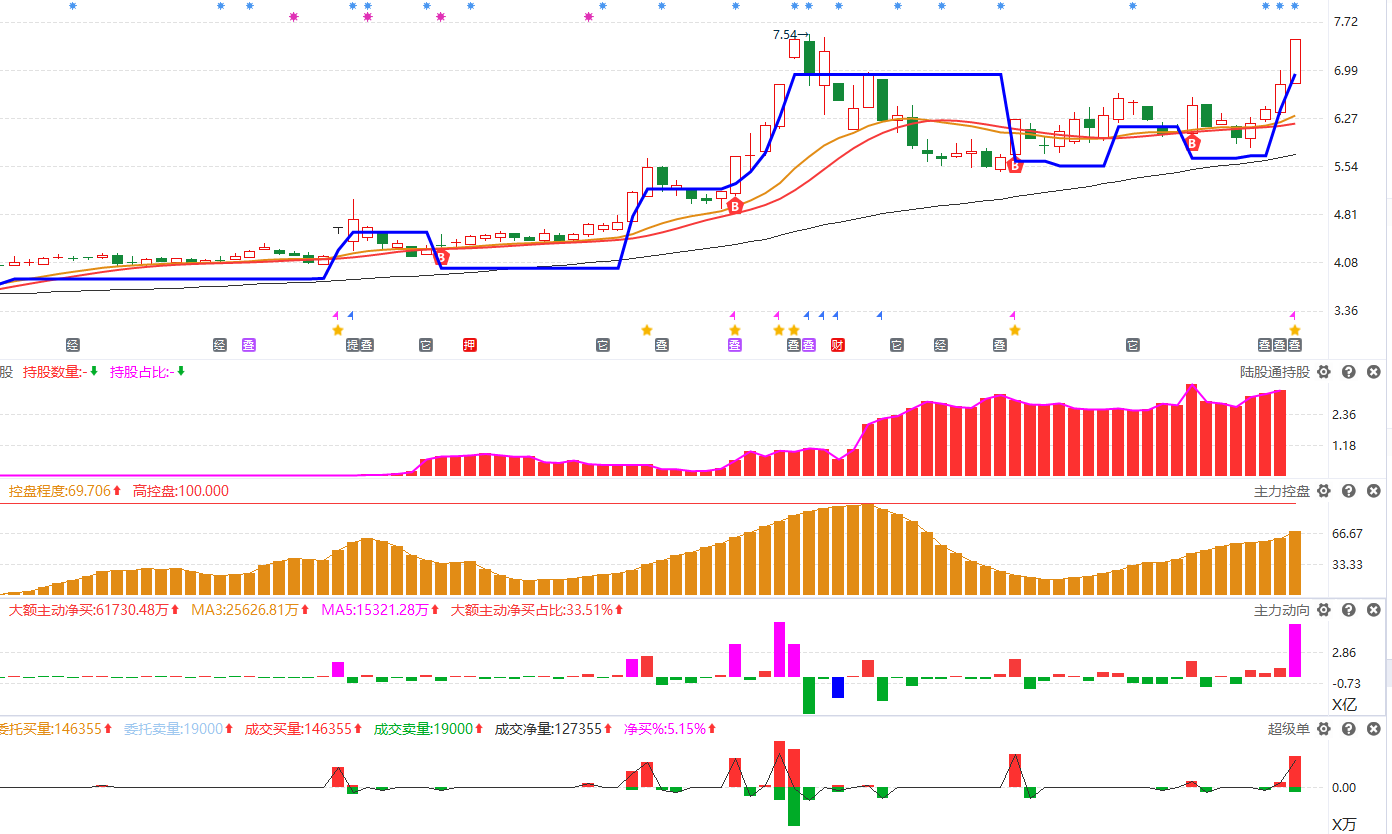Screen dimensions: 1392x834
Task: Click the X亿 unit label
Action: pyautogui.click(x=1344, y=705)
